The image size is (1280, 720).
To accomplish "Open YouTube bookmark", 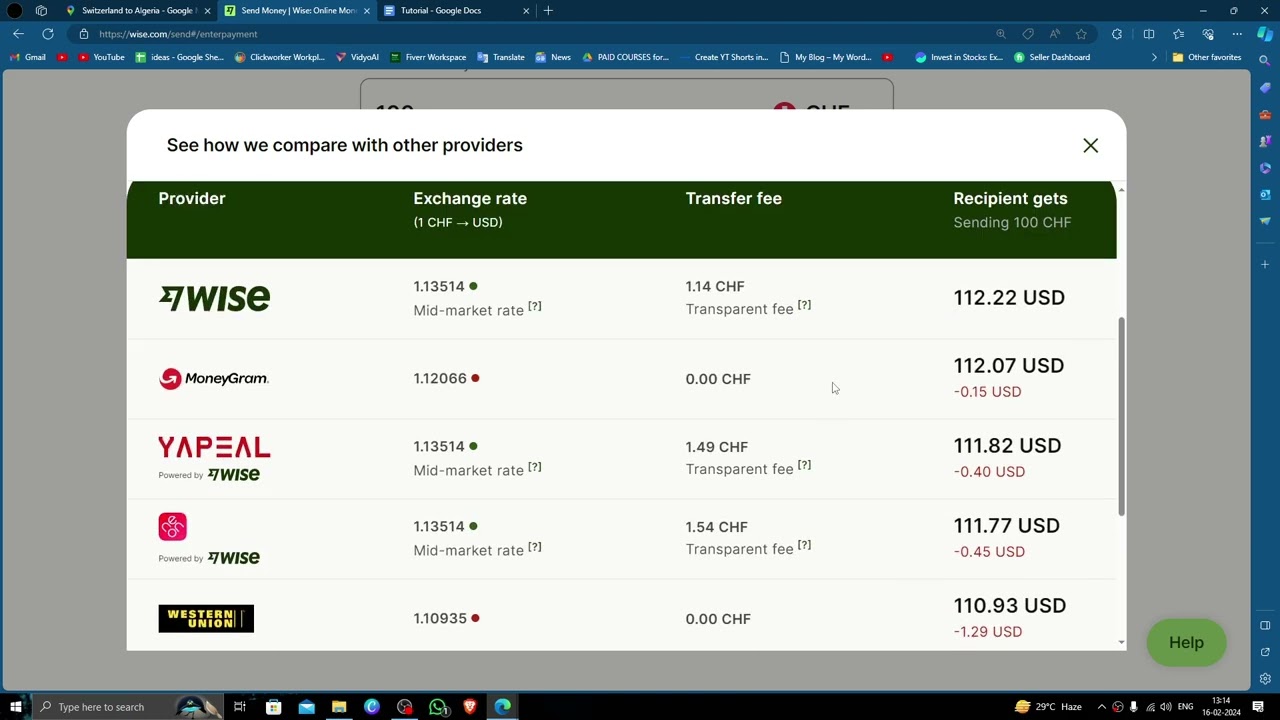I will (101, 57).
